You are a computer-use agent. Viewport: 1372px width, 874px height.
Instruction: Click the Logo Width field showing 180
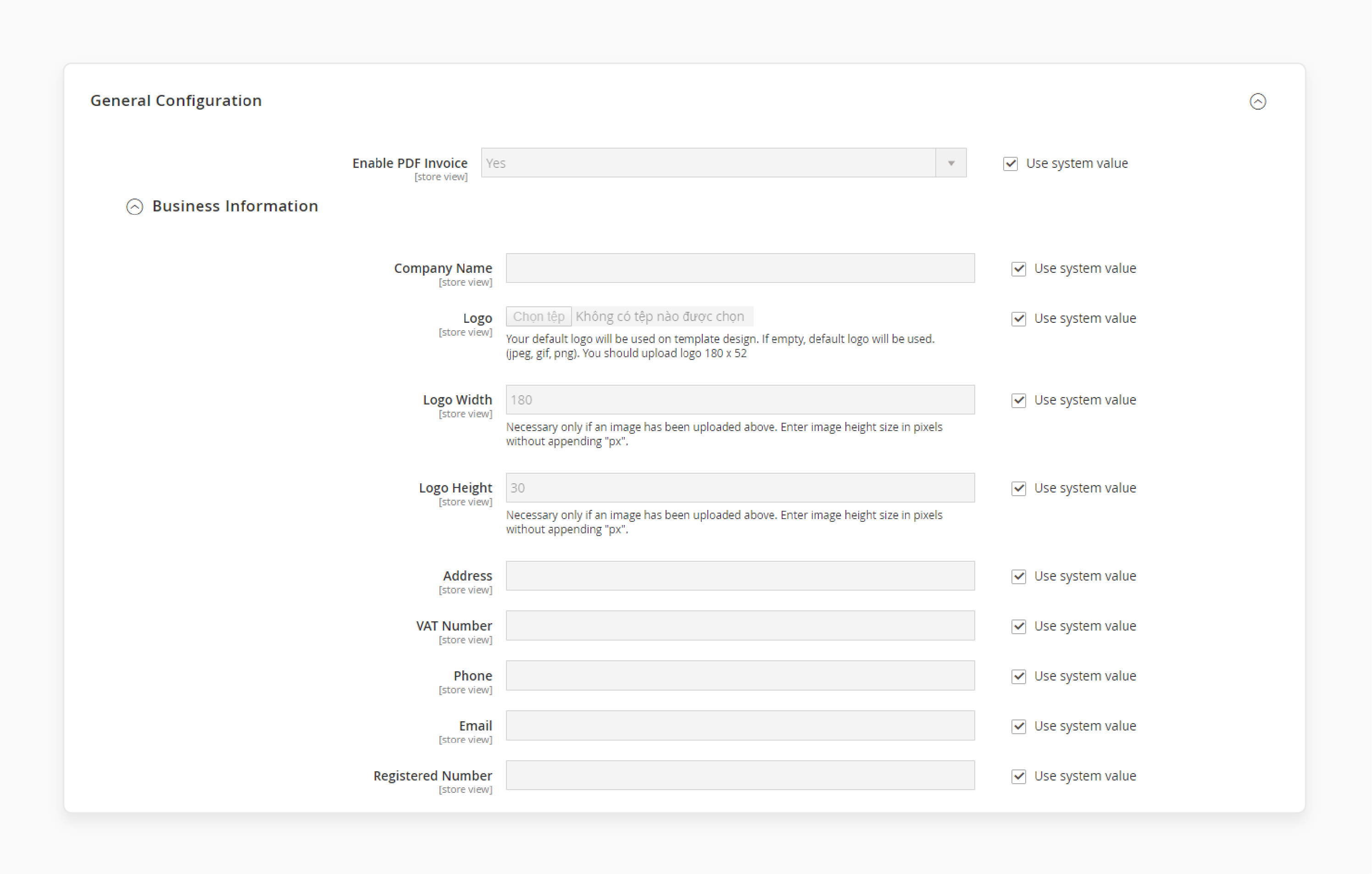pos(740,399)
